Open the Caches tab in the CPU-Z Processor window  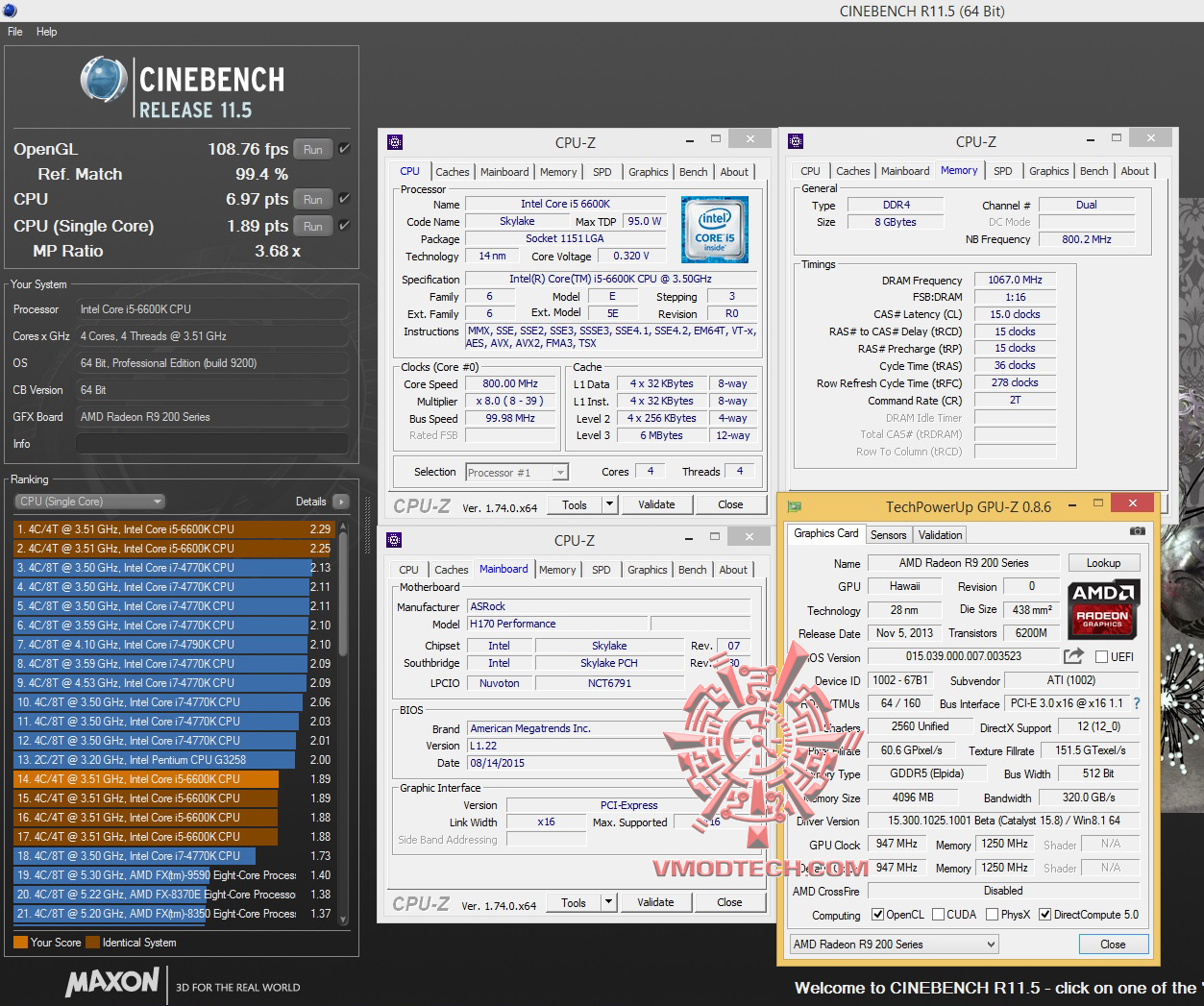click(453, 172)
